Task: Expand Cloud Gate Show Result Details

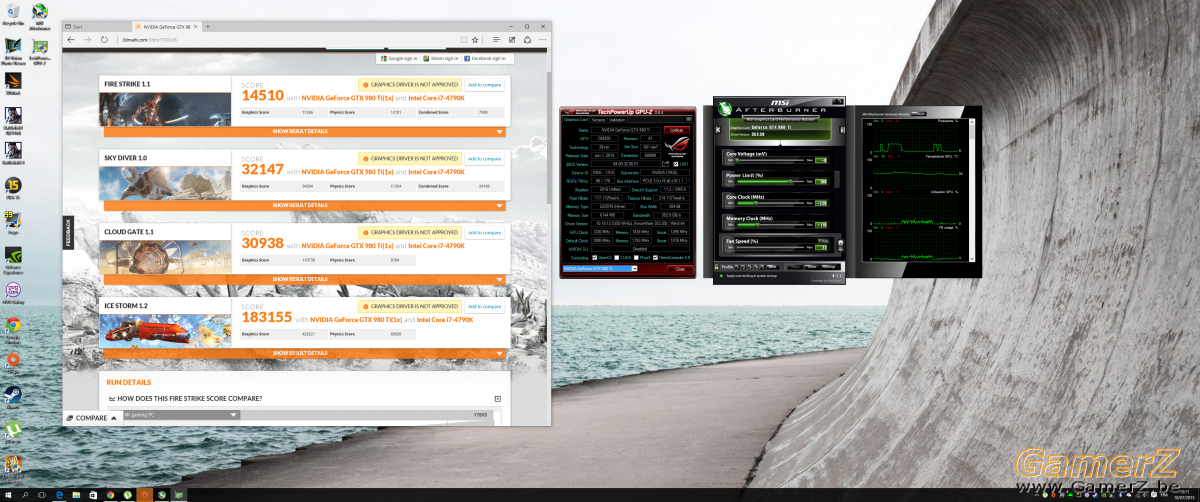Action: 305,279
